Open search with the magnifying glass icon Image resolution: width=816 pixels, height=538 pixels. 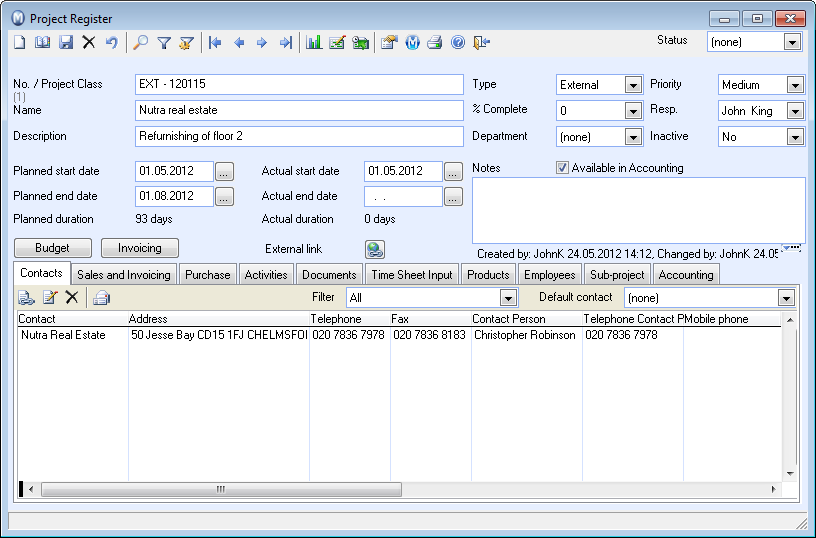pos(141,43)
